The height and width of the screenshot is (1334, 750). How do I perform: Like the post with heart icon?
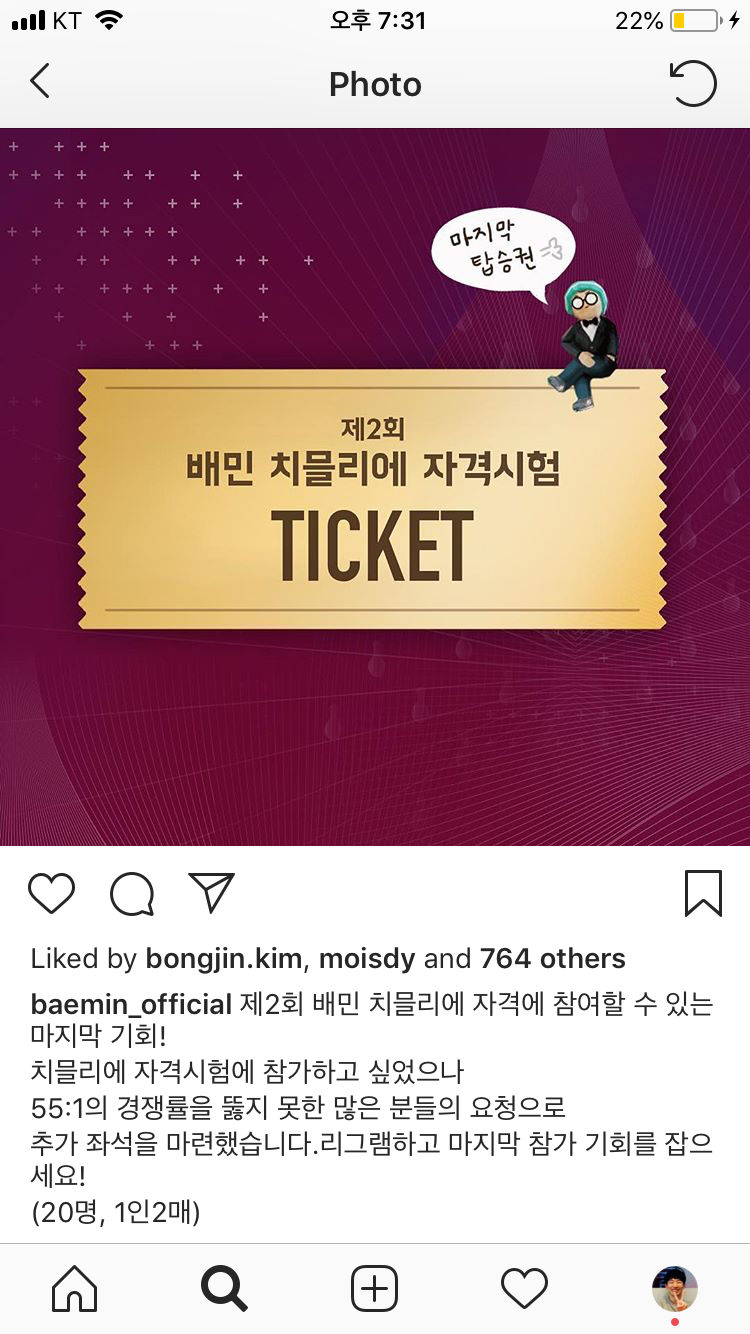[x=51, y=893]
